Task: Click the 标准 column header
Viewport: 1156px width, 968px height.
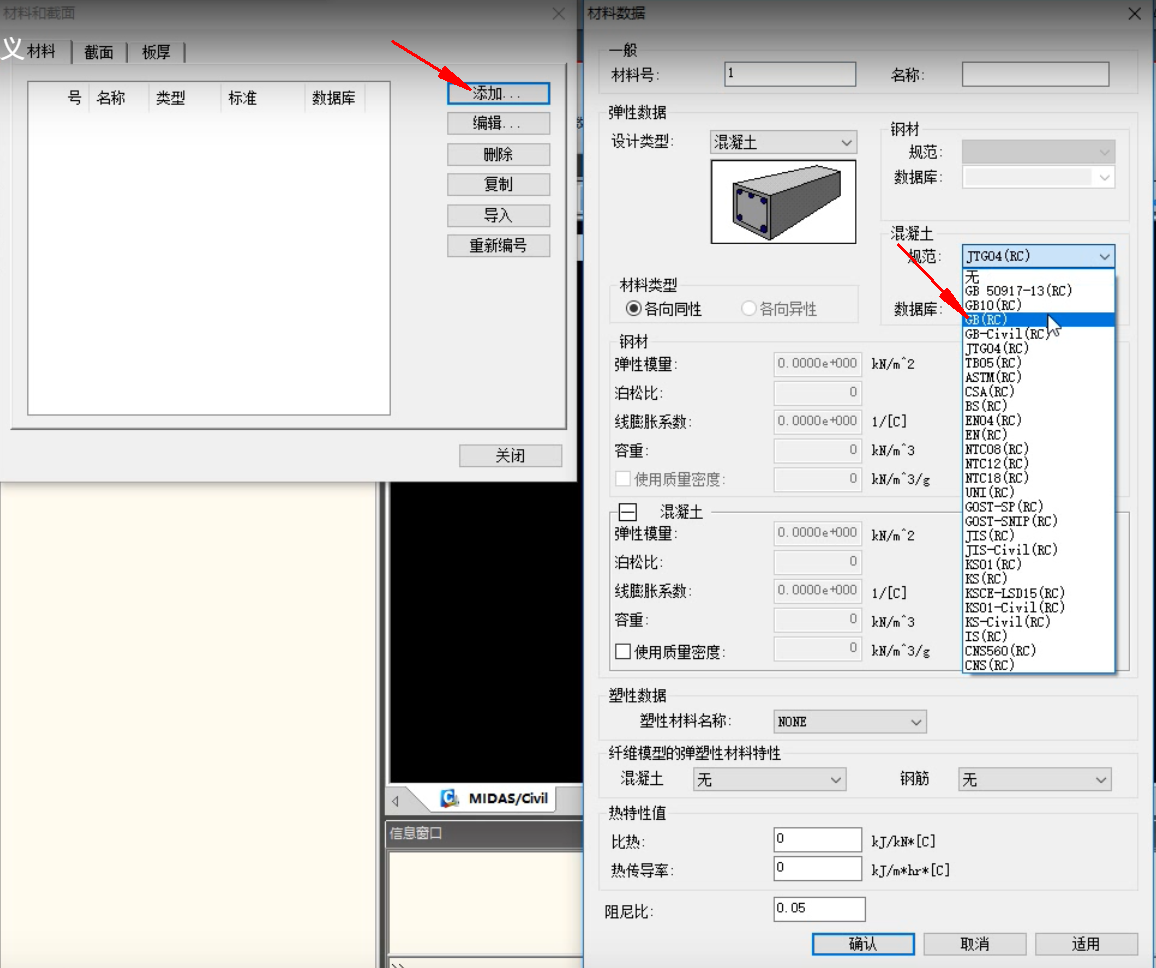Action: coord(243,97)
